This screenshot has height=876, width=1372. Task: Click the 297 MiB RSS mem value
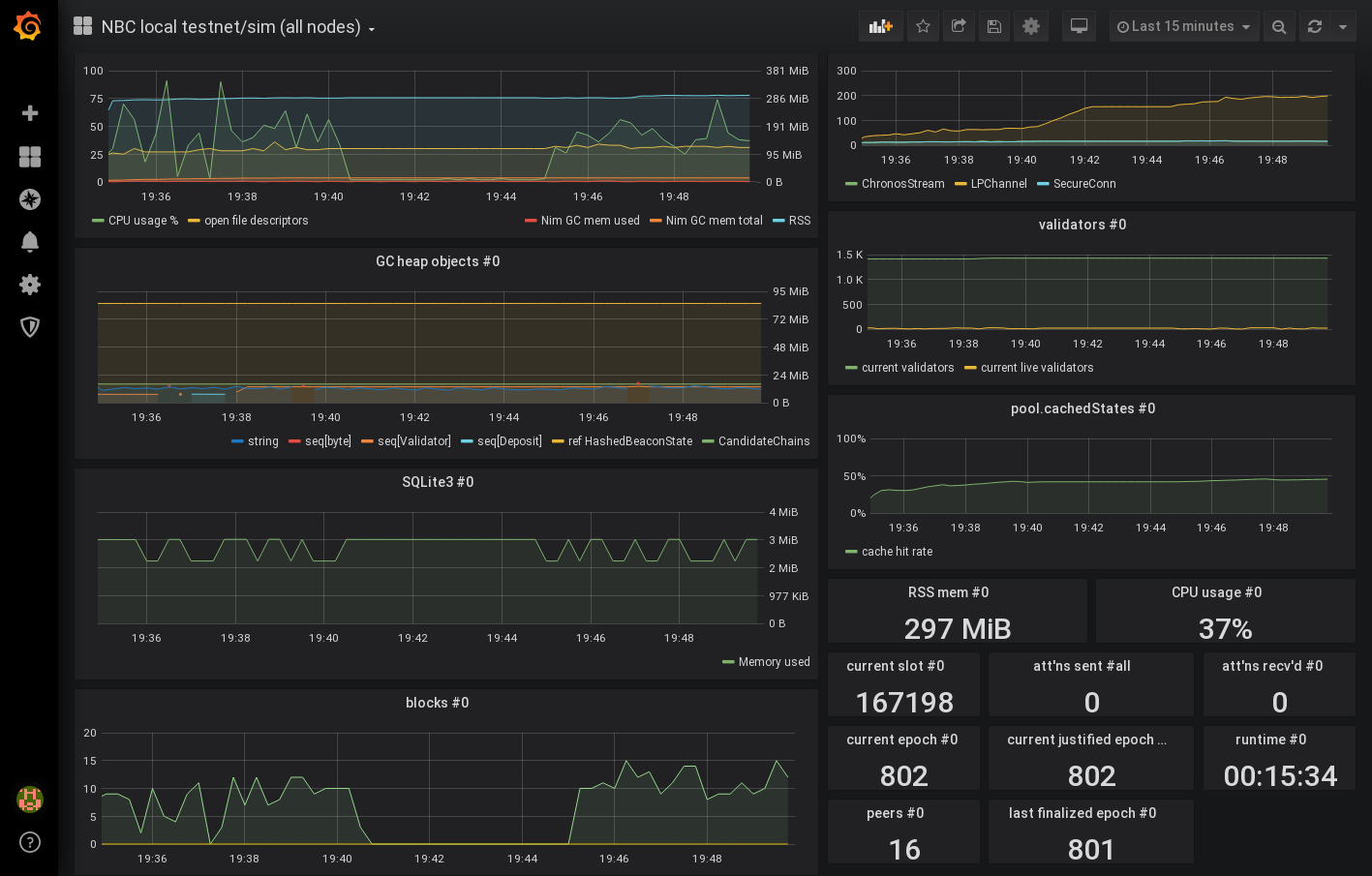click(958, 629)
